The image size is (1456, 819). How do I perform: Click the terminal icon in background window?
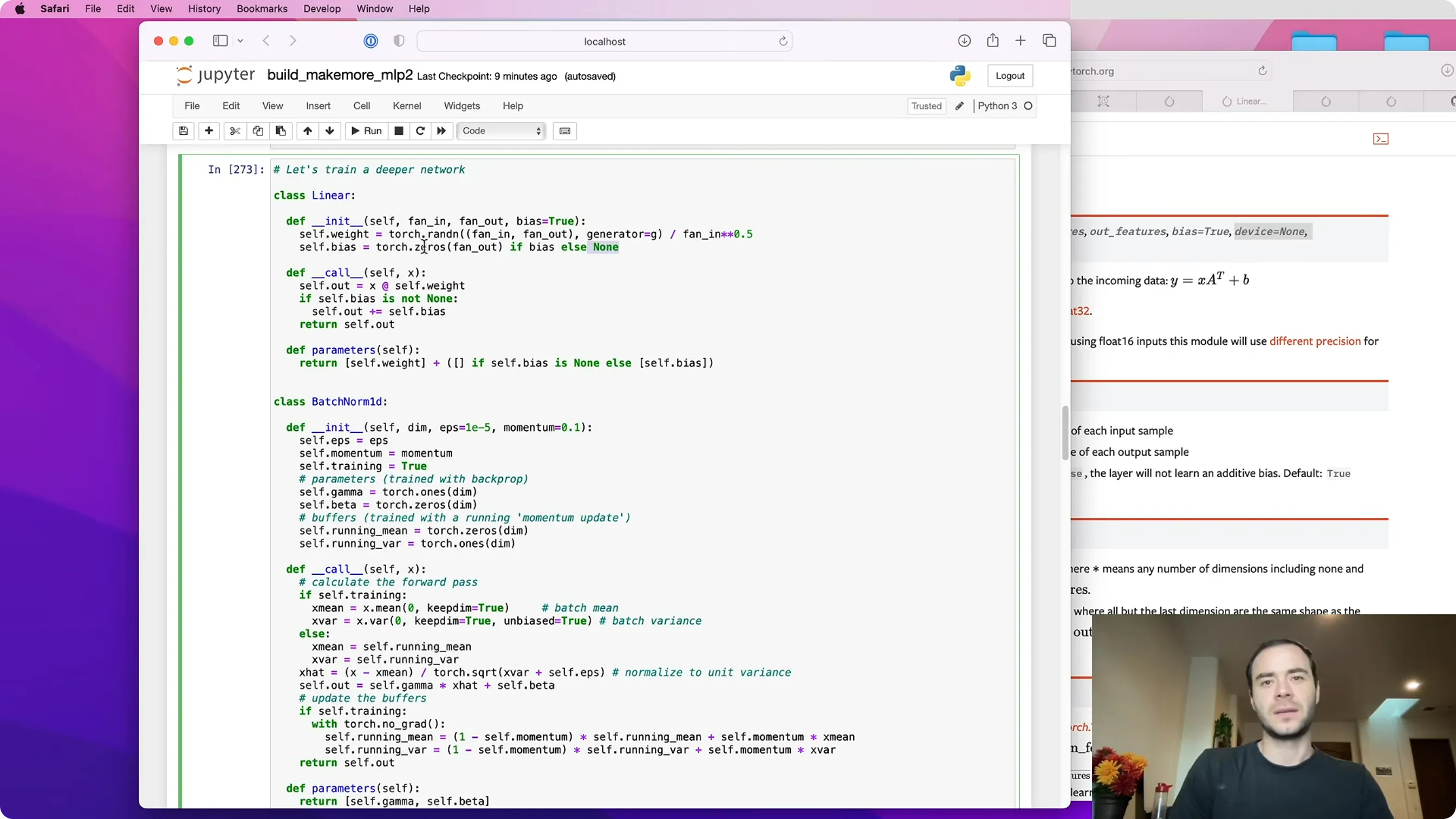coord(1380,139)
